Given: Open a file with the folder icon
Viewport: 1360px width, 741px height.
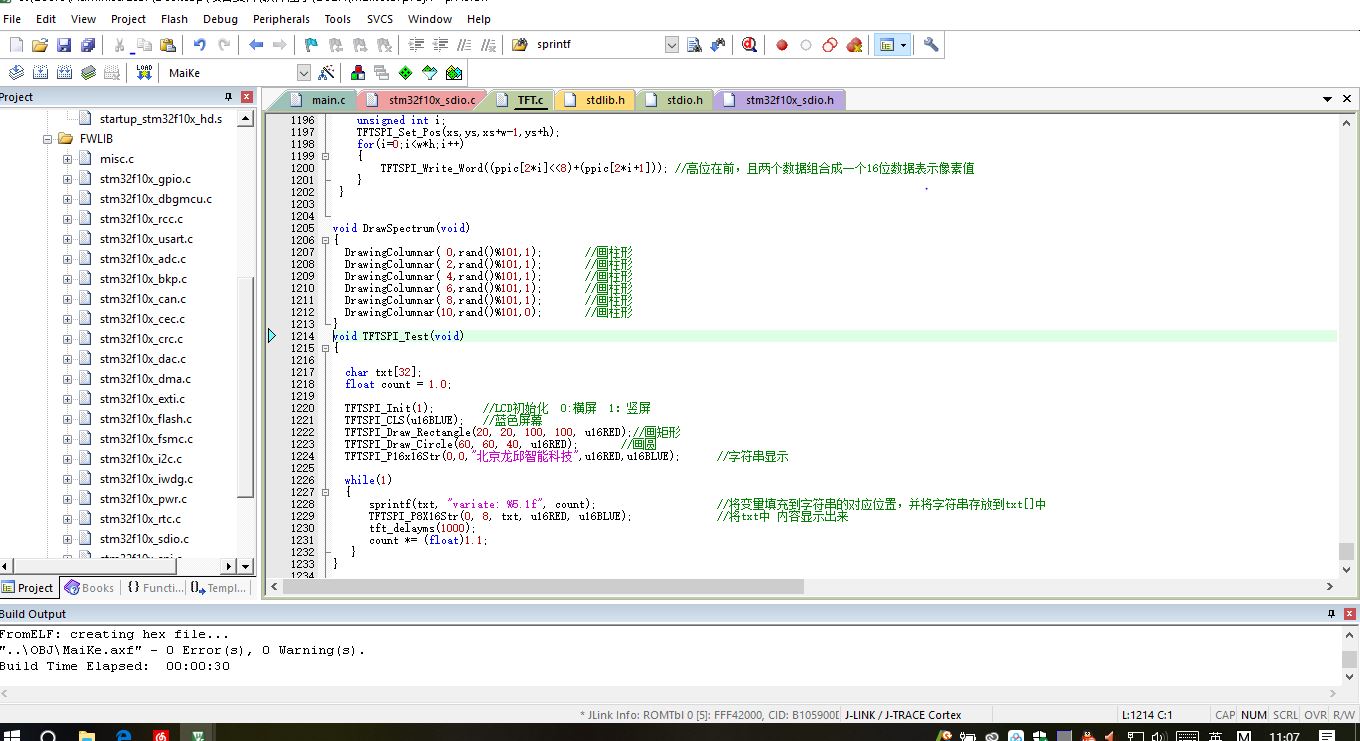Looking at the screenshot, I should 40,45.
